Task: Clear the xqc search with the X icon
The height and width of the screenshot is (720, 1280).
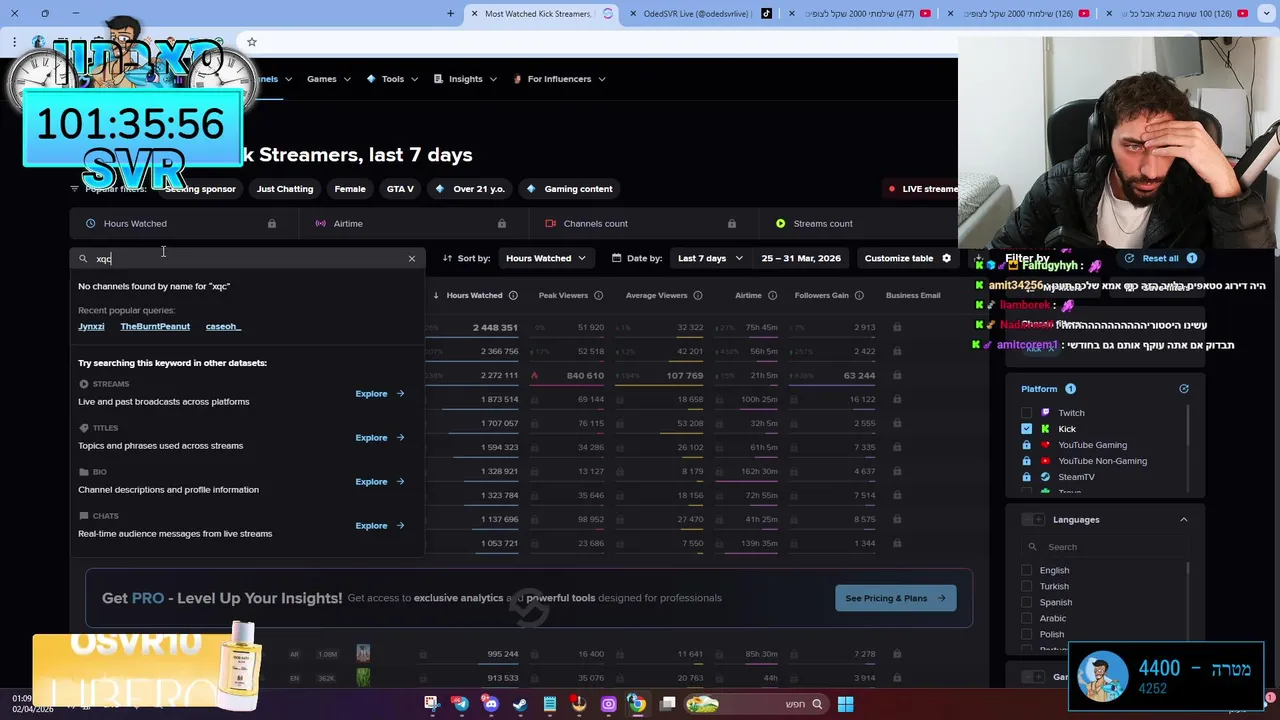Action: (411, 259)
